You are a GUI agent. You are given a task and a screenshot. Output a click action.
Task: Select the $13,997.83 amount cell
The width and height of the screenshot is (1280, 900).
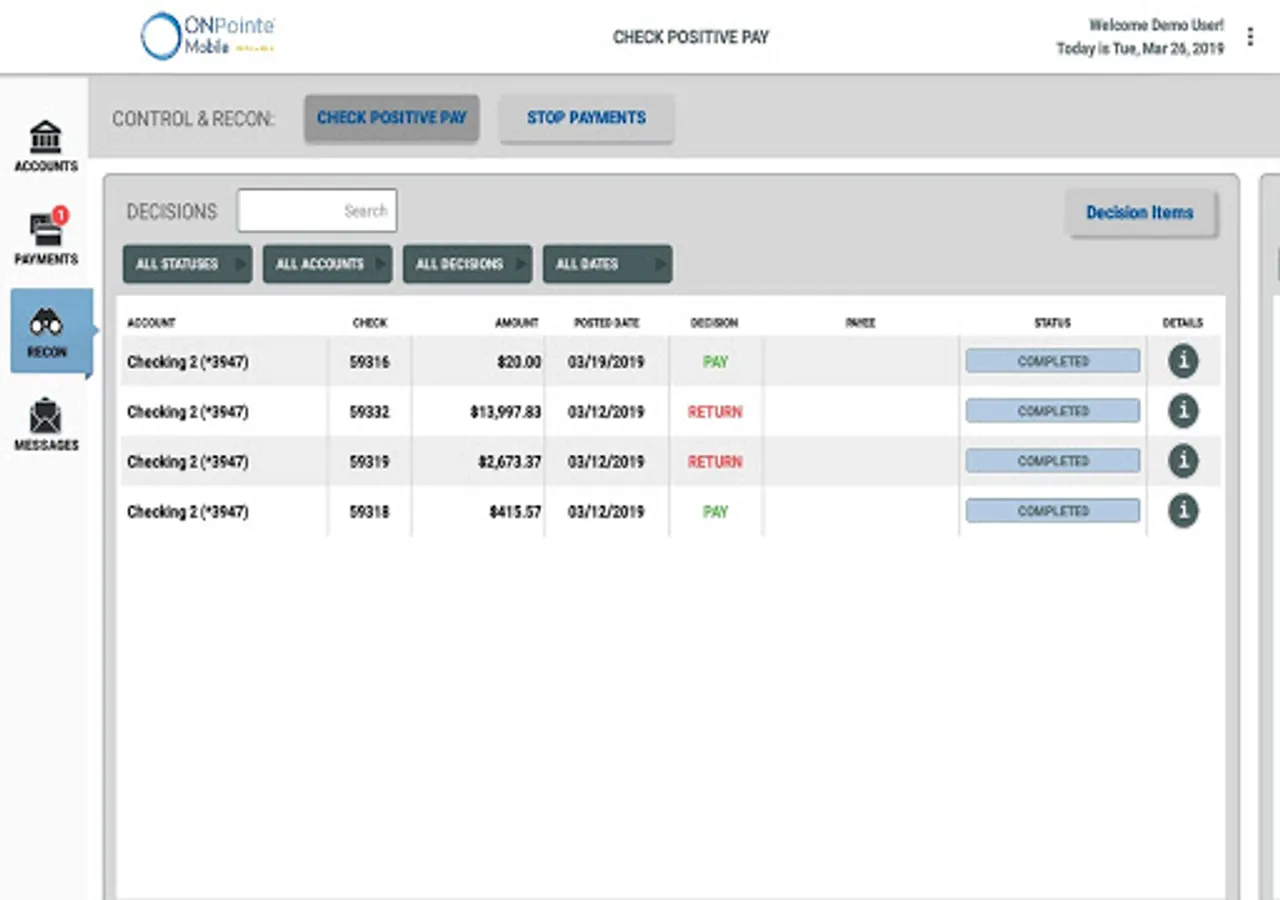506,412
